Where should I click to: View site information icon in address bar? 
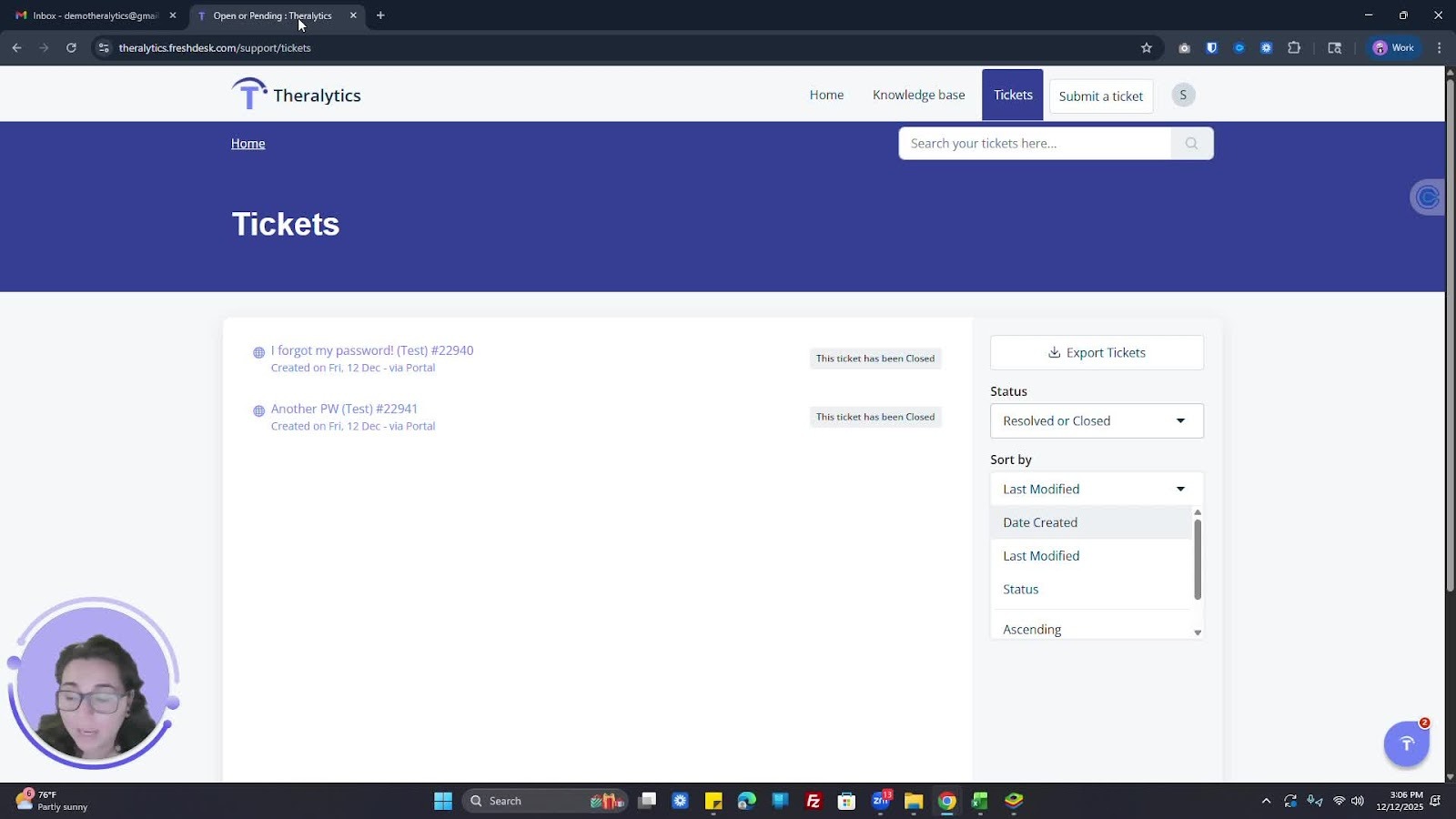(x=104, y=47)
